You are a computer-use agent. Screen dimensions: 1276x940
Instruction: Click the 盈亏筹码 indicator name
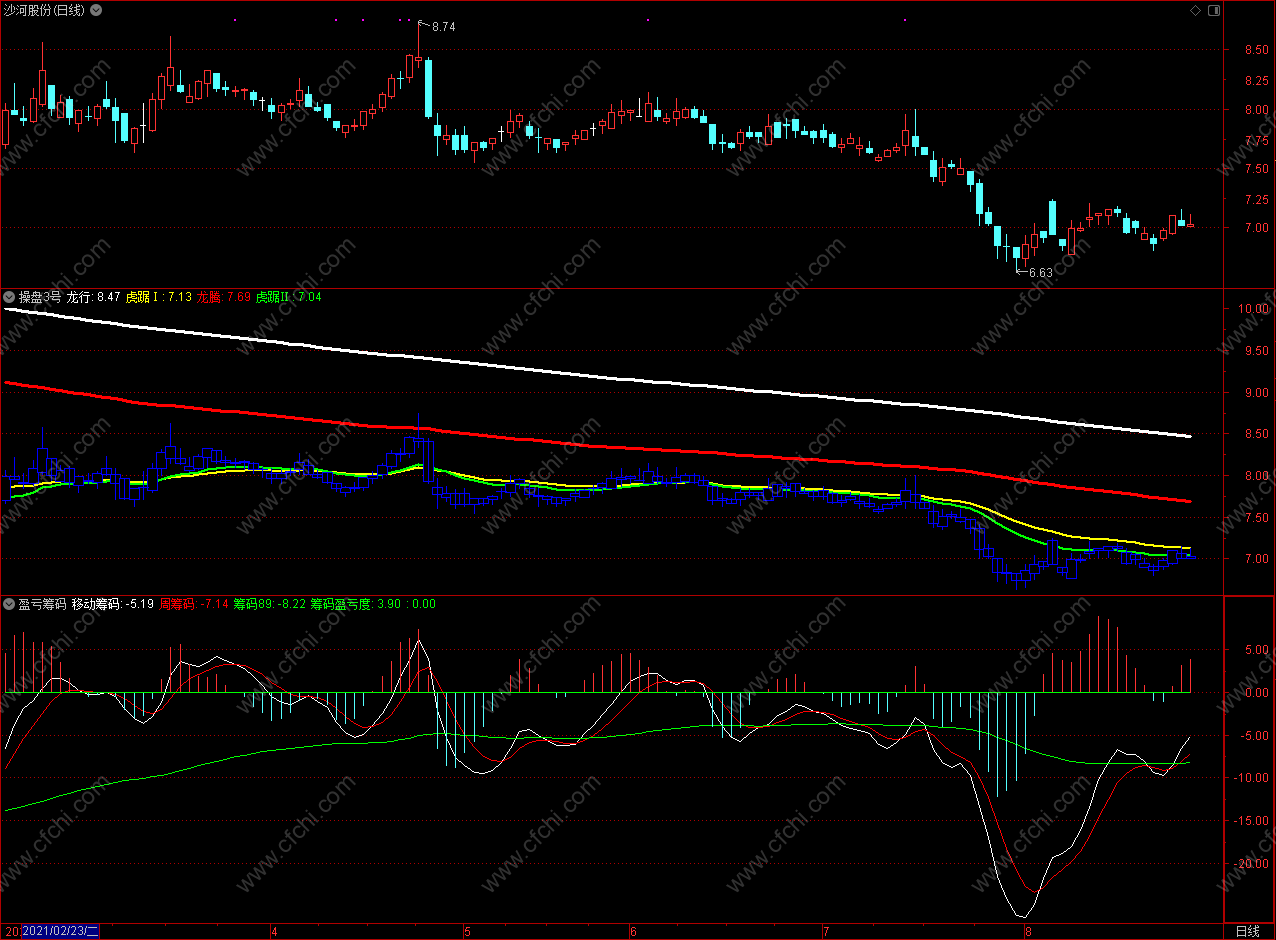(x=42, y=604)
